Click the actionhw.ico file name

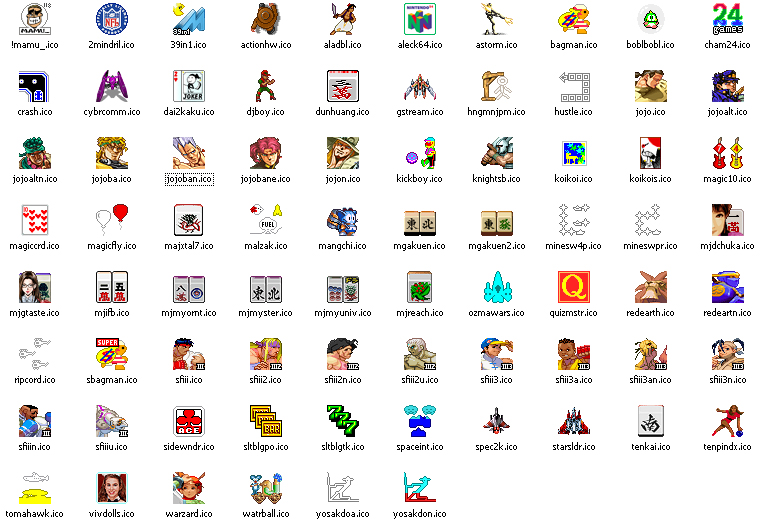coord(266,45)
